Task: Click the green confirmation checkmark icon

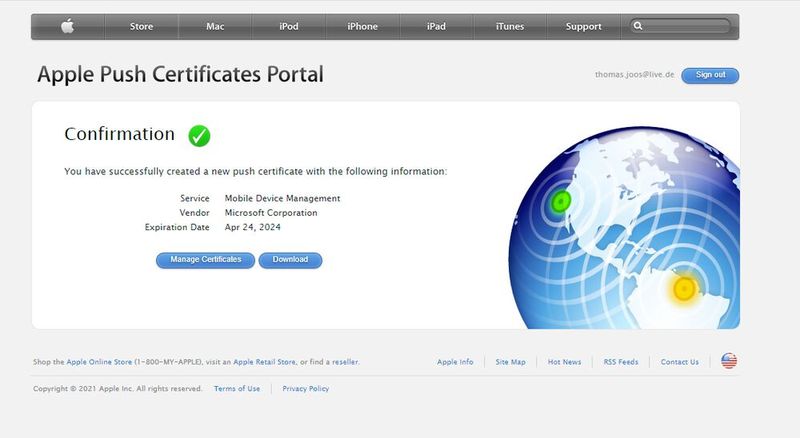Action: (199, 136)
